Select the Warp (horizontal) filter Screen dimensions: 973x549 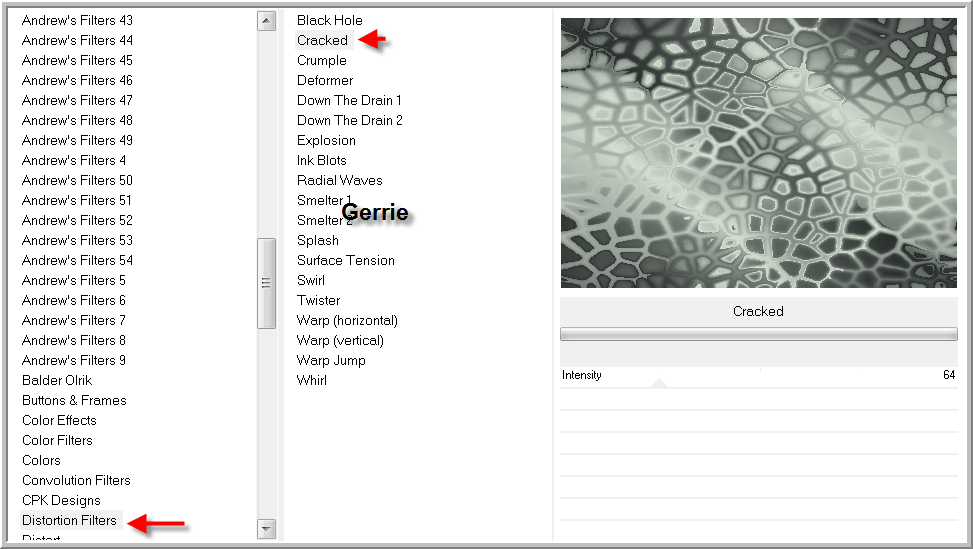(347, 320)
